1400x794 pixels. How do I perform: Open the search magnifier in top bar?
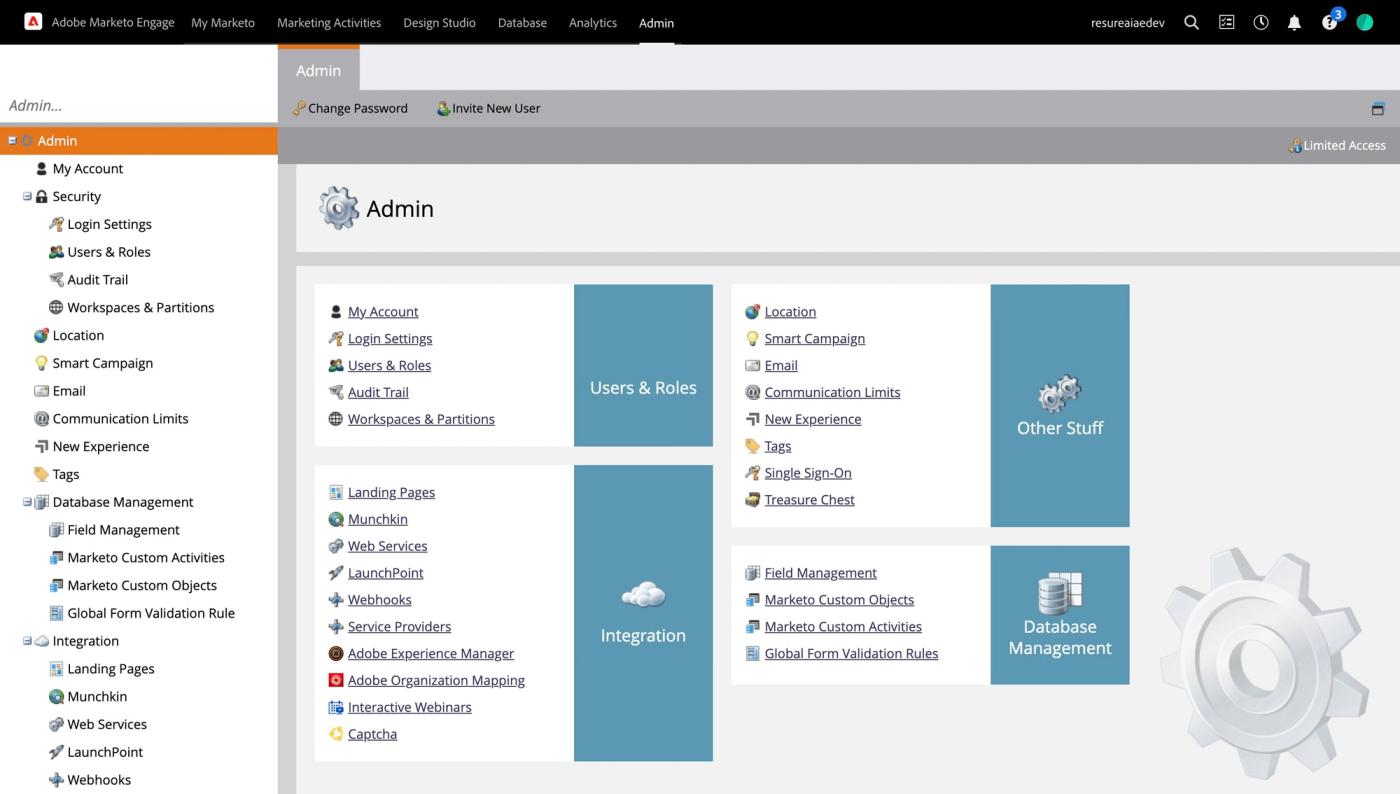pyautogui.click(x=1191, y=22)
